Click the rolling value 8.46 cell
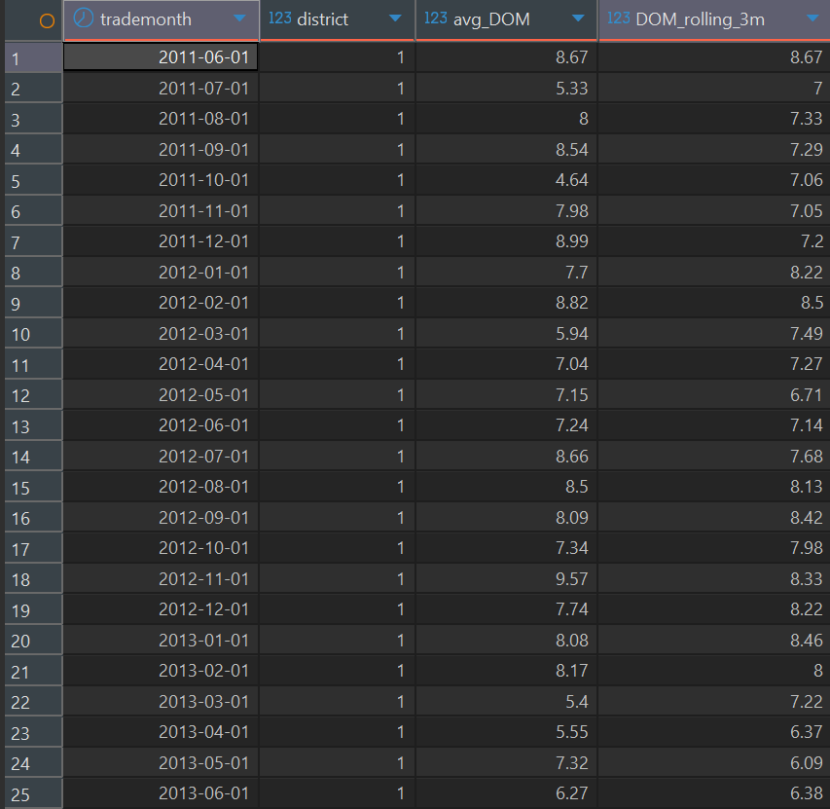This screenshot has width=830, height=809. (714, 640)
